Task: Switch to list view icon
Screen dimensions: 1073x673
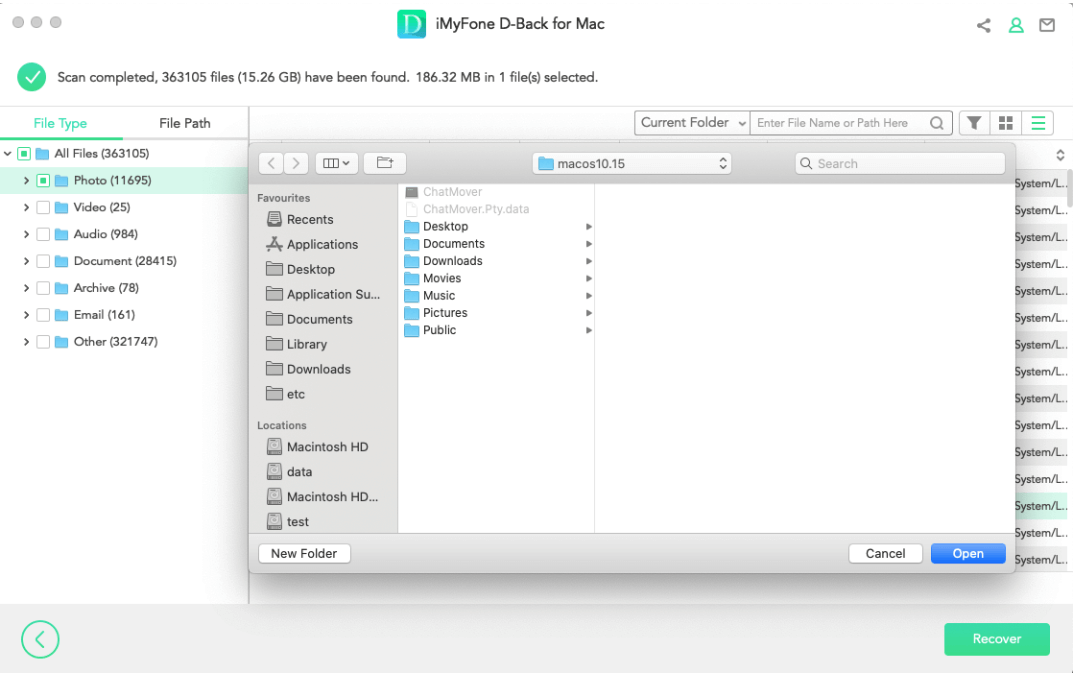Action: click(1038, 123)
